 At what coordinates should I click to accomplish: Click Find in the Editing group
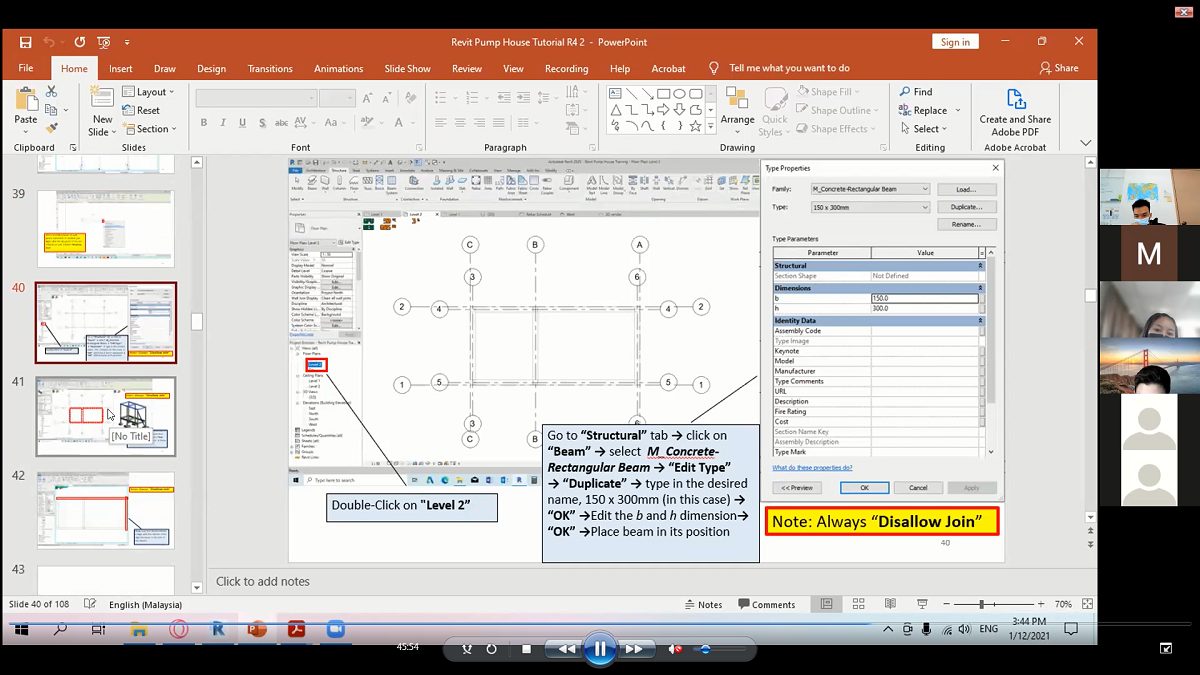[916, 92]
